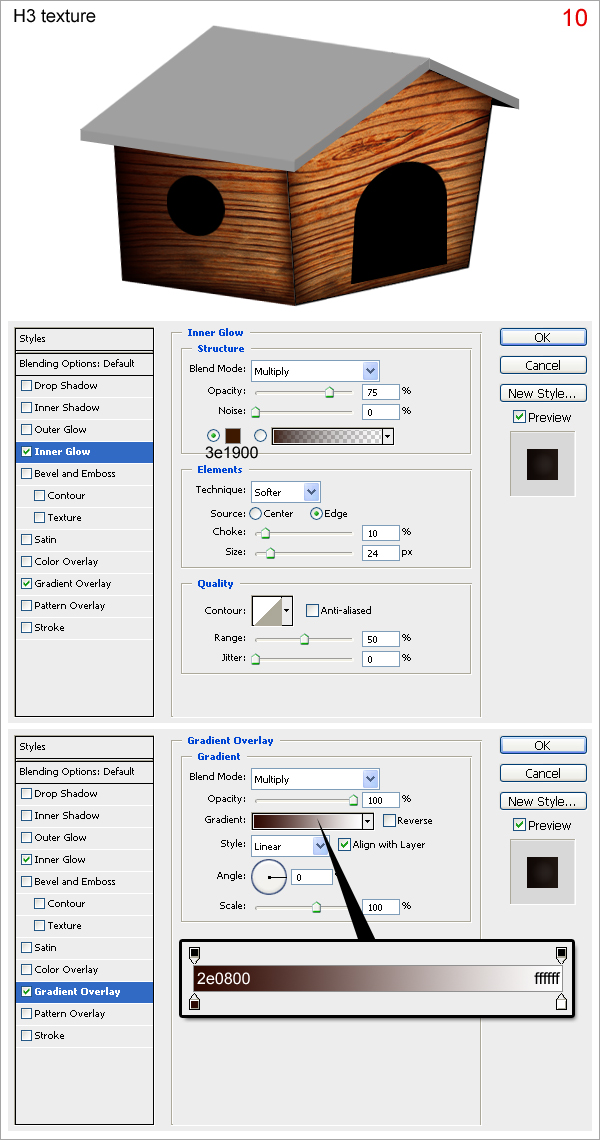Click New Style in Inner Glow dialog
The width and height of the screenshot is (600, 1140).
pyautogui.click(x=543, y=393)
